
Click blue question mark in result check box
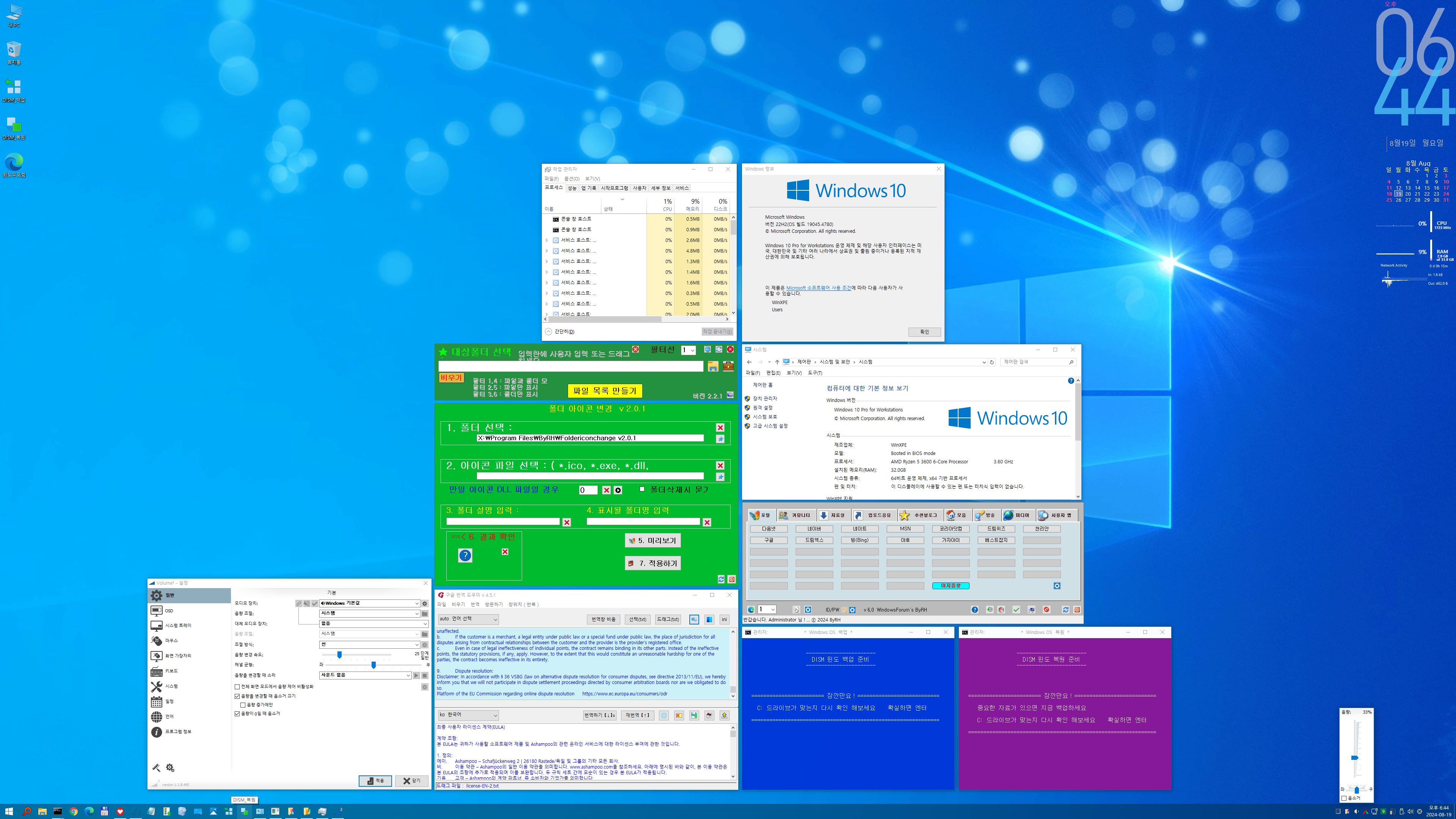(x=464, y=555)
